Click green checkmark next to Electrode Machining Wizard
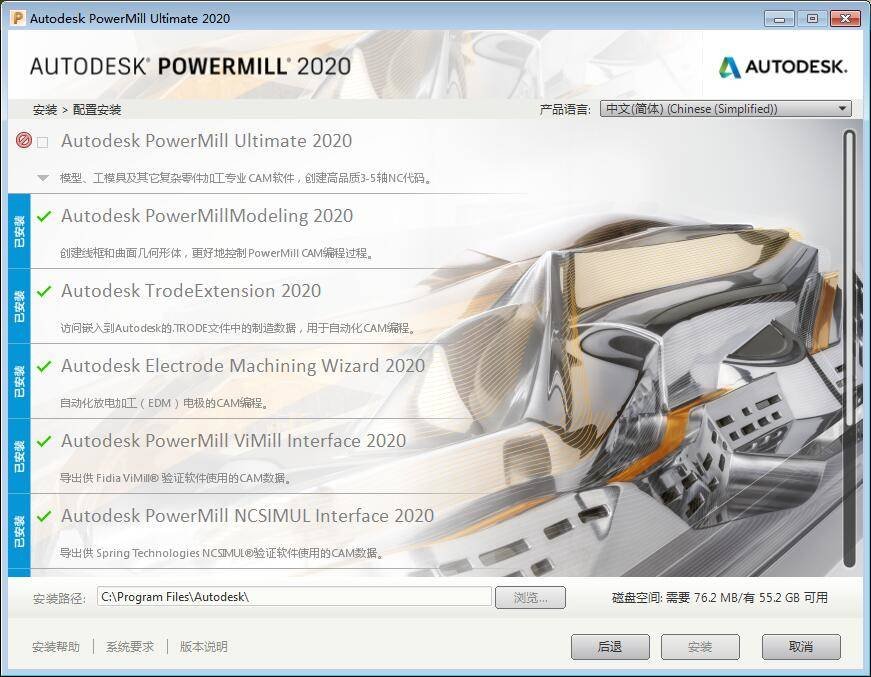The height and width of the screenshot is (677, 871). tap(44, 366)
